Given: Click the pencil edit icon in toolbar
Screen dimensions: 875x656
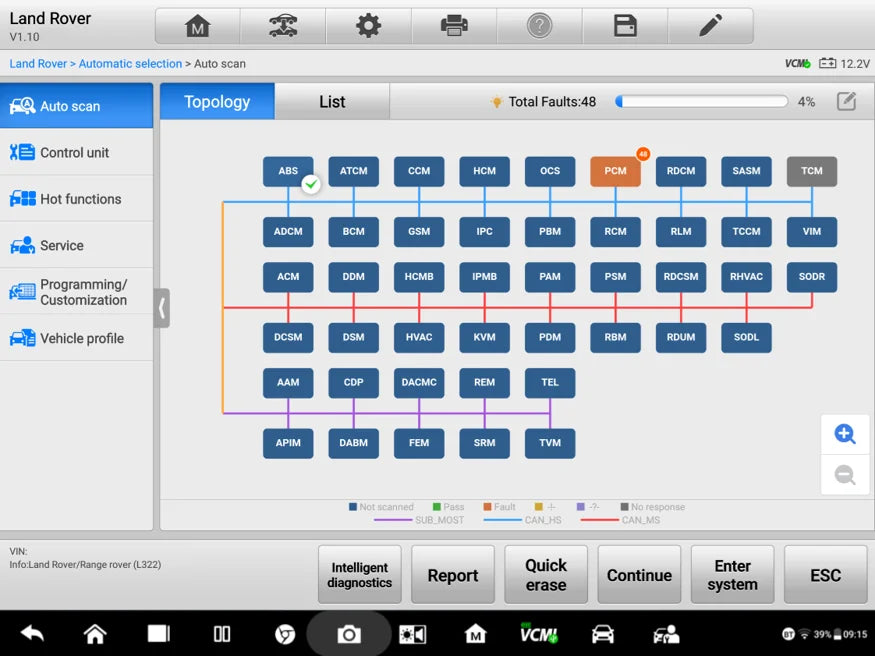Looking at the screenshot, I should pyautogui.click(x=711, y=26).
